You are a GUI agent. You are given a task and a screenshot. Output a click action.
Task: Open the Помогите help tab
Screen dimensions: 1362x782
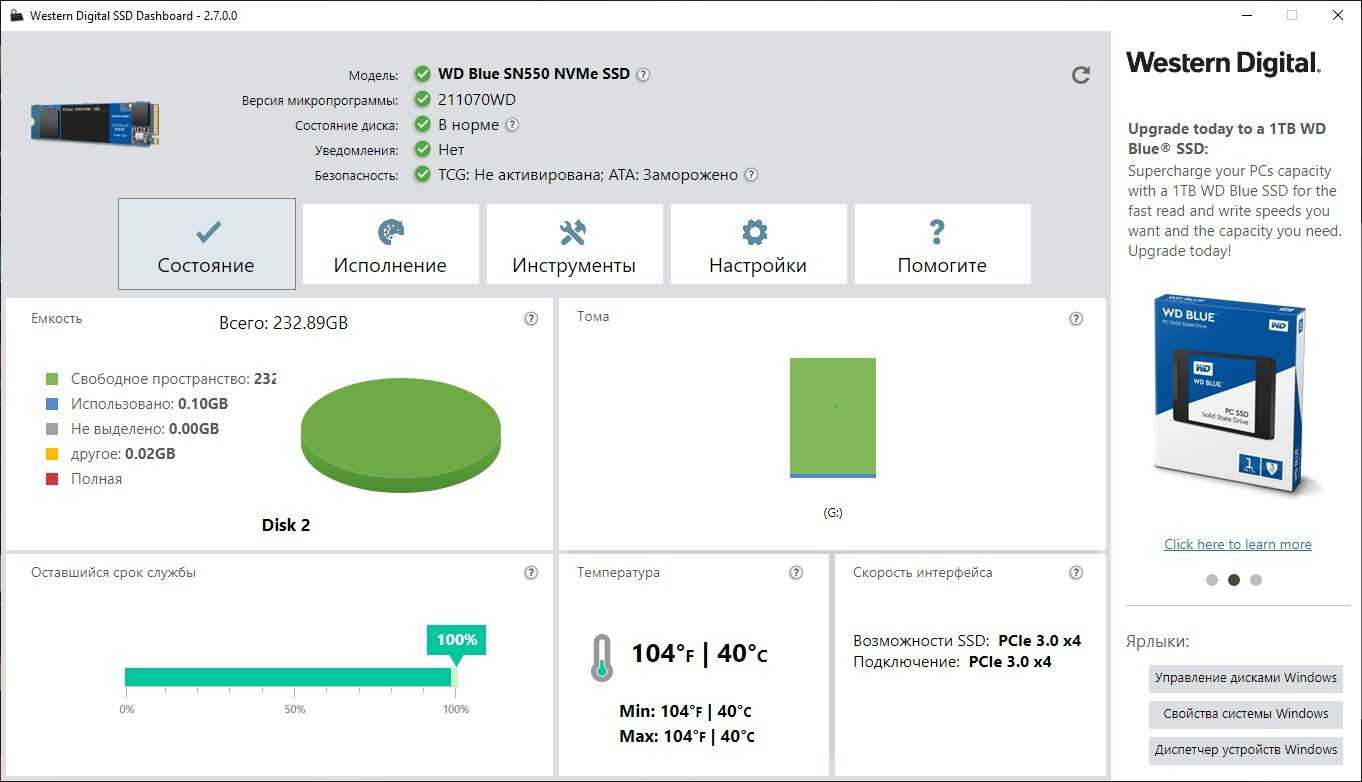pyautogui.click(x=942, y=244)
